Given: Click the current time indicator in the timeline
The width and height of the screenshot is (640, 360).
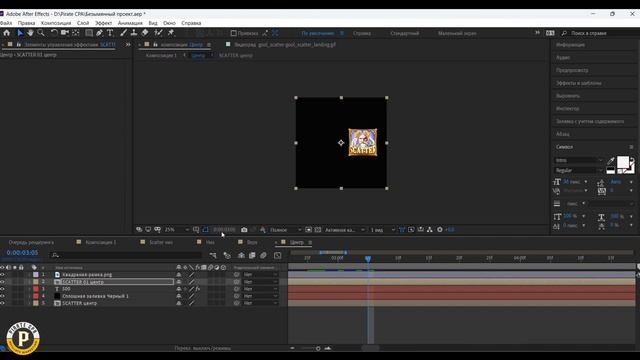Looking at the screenshot, I should click(368, 259).
